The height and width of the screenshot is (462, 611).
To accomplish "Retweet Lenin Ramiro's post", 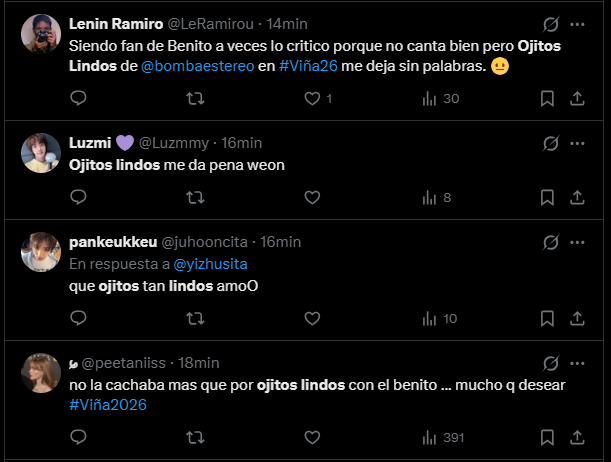I will click(x=196, y=98).
